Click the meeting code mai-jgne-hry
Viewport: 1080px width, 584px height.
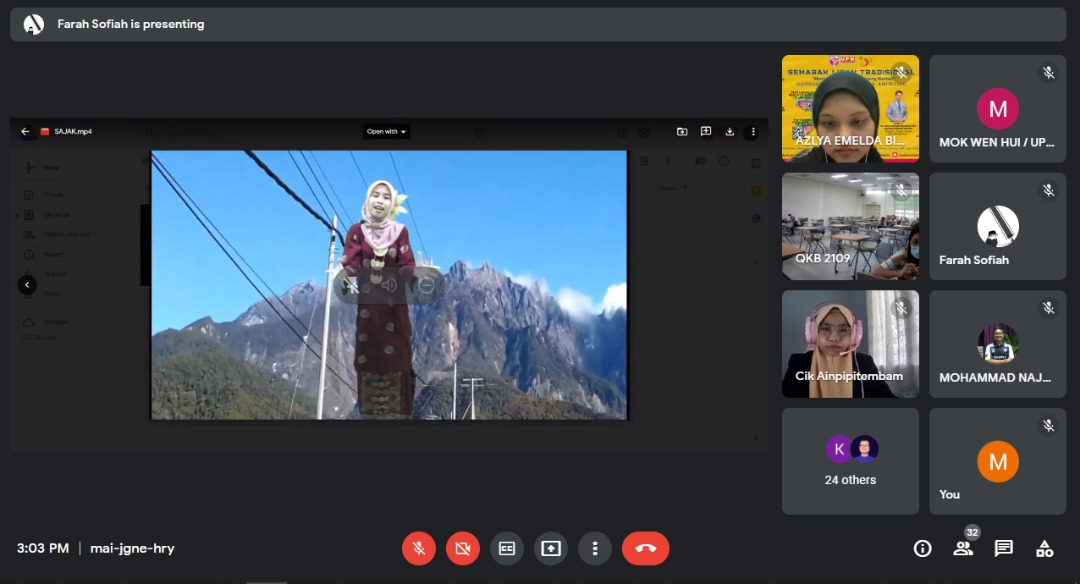[x=132, y=548]
